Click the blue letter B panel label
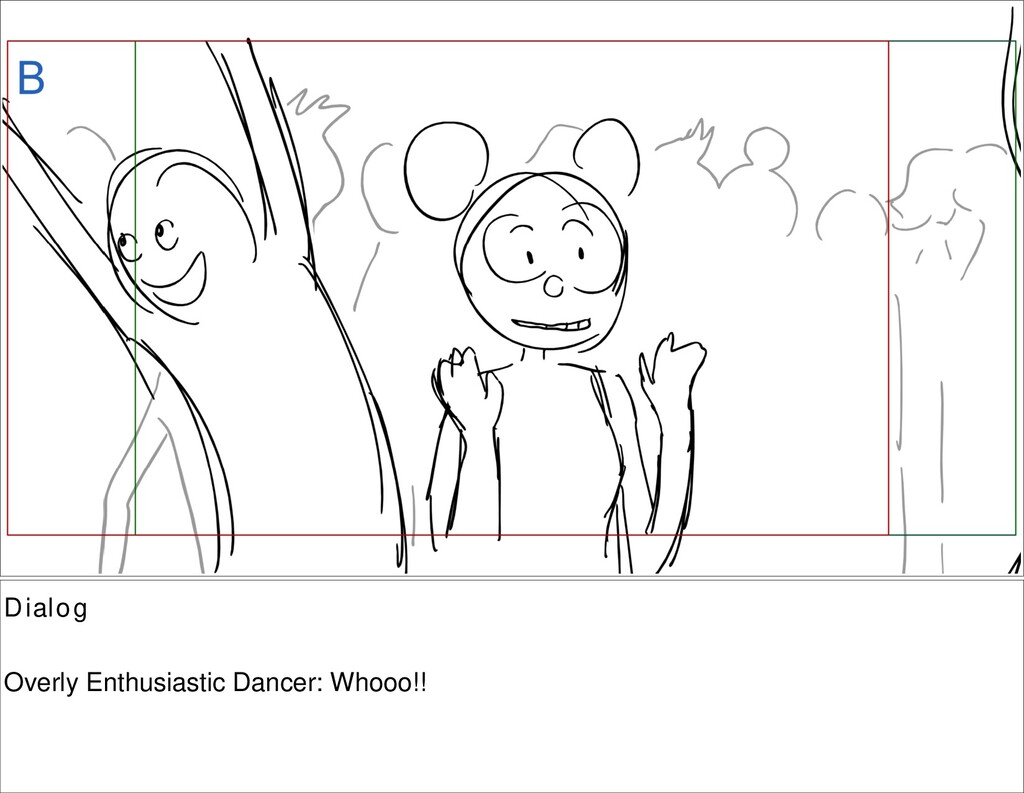This screenshot has width=1024, height=793. pyautogui.click(x=31, y=78)
